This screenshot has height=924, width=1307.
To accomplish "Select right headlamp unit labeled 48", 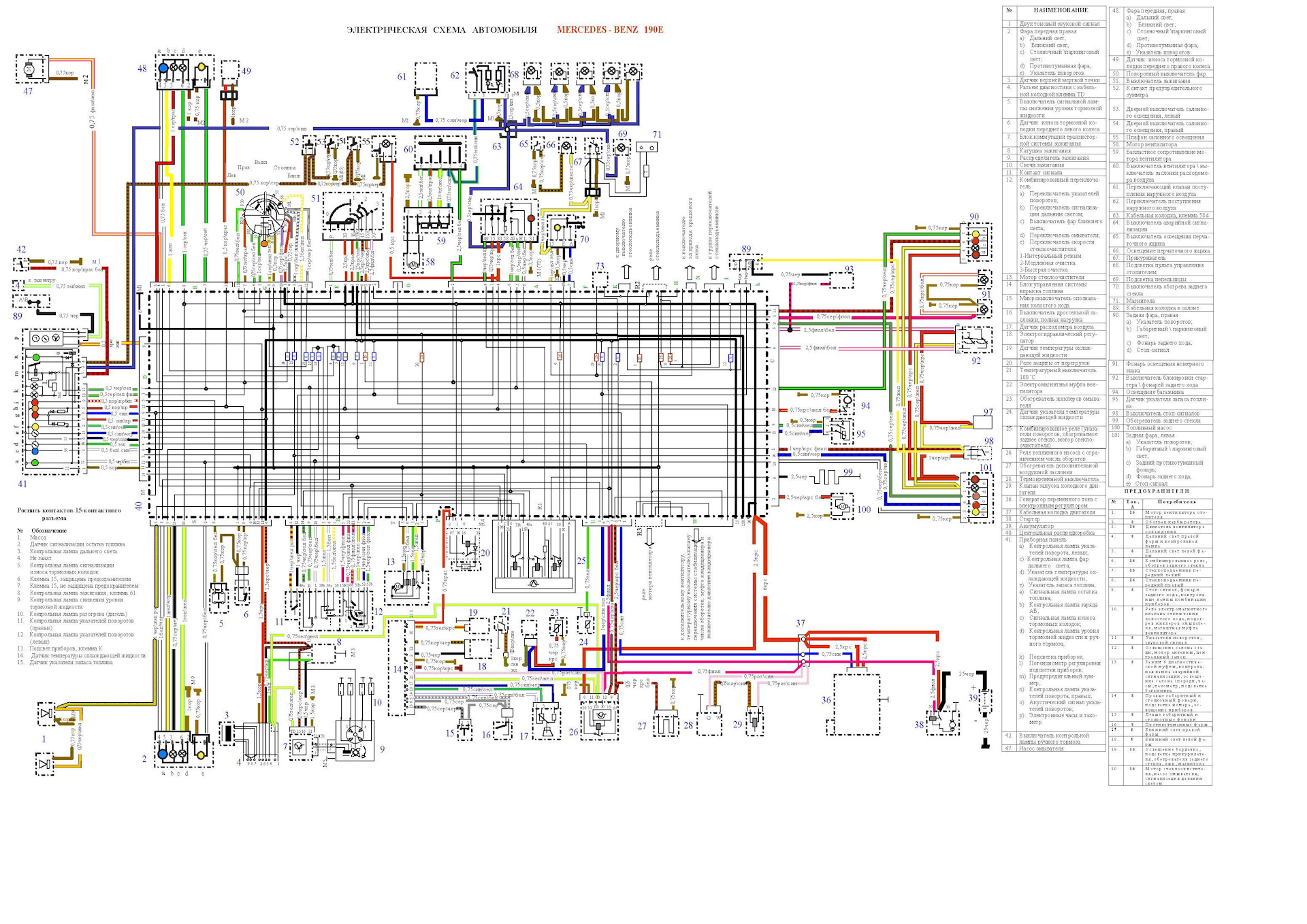I will 185,71.
